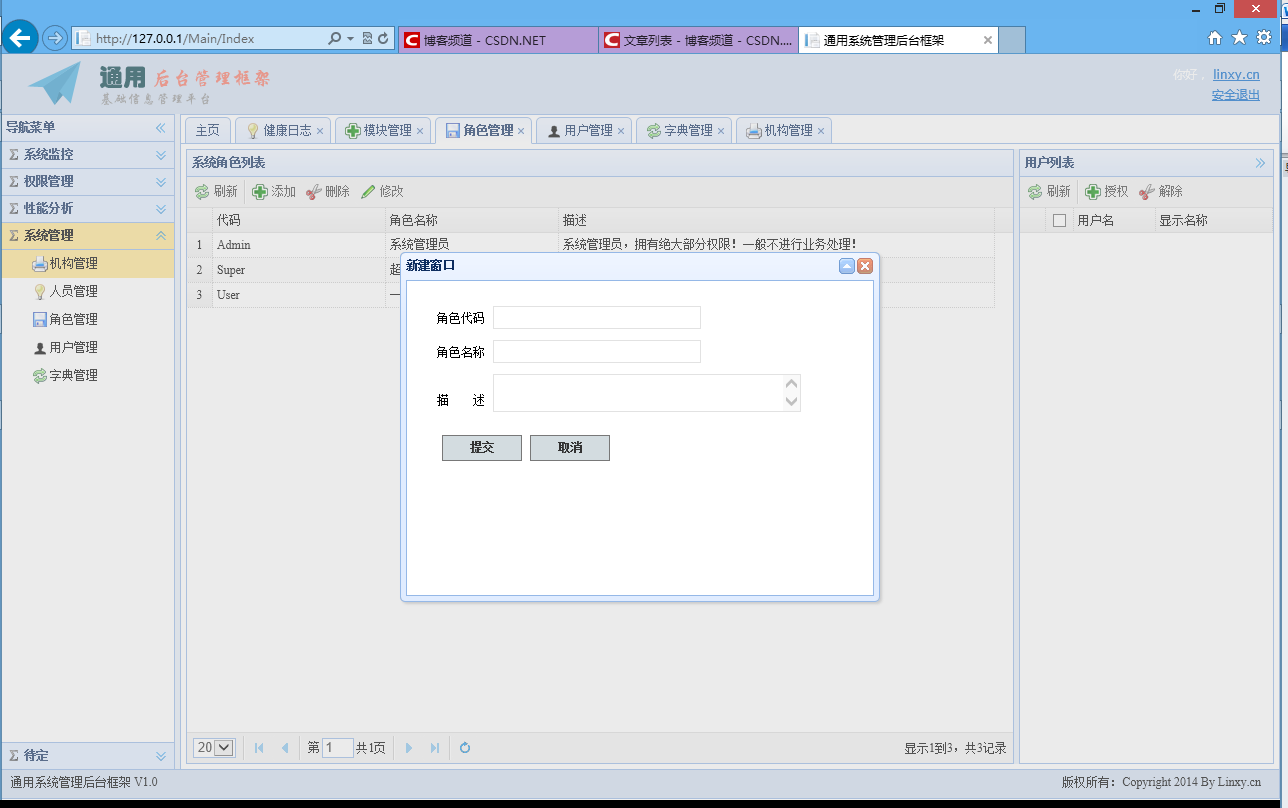Click the 角色代码 input field
This screenshot has height=808, width=1288.
click(597, 318)
